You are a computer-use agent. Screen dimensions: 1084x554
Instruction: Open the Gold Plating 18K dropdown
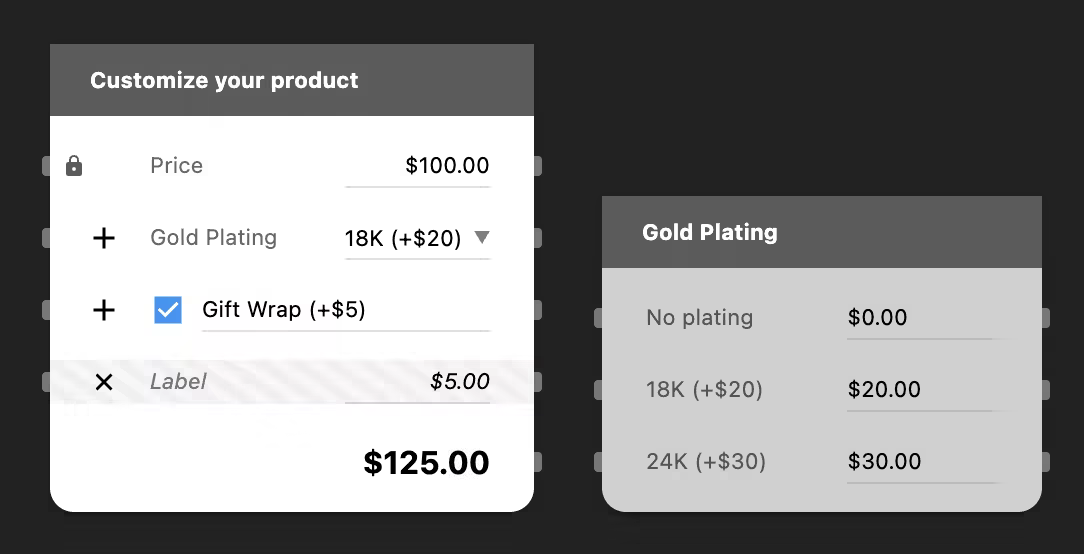[404, 238]
